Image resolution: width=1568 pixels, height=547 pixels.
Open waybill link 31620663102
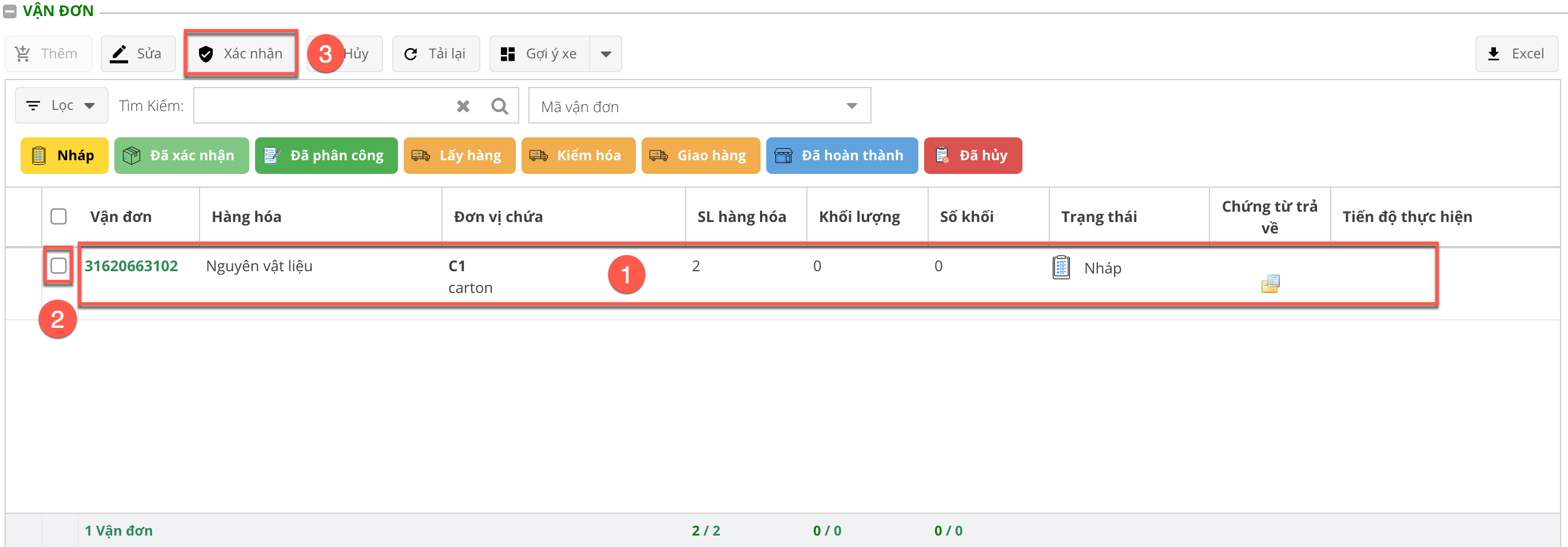tap(131, 265)
